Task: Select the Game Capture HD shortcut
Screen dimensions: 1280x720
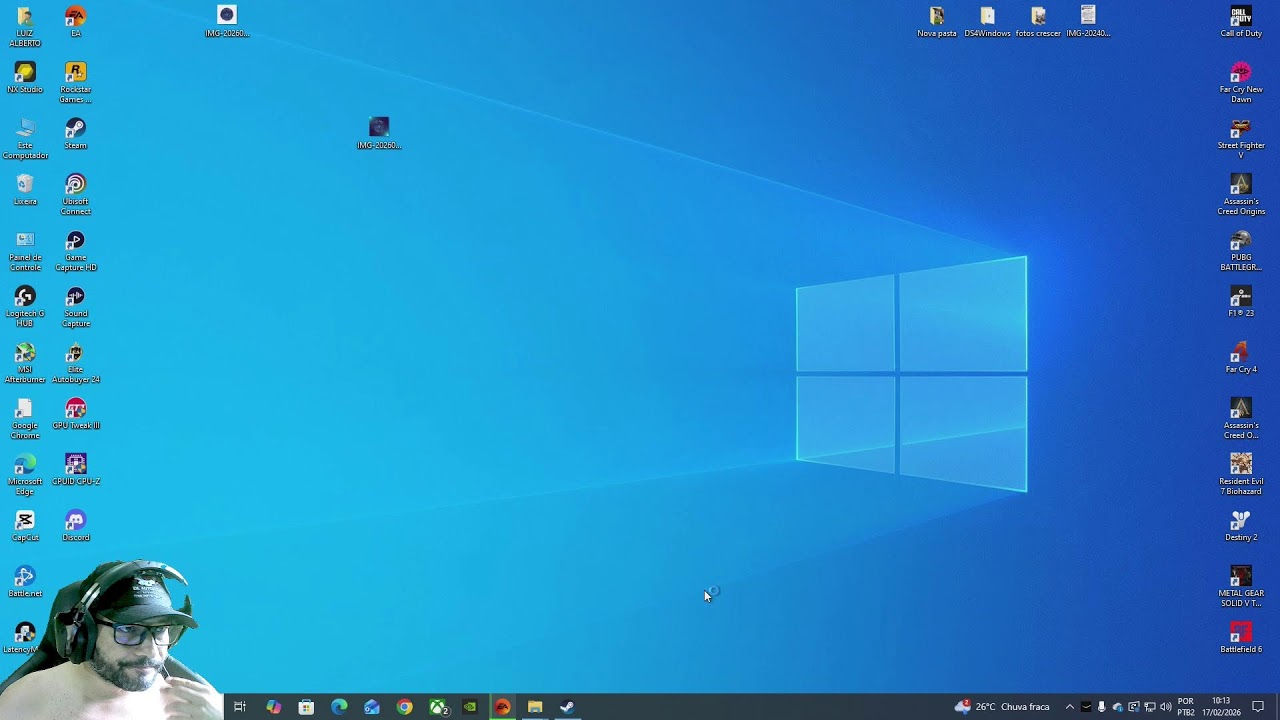Action: 75,251
